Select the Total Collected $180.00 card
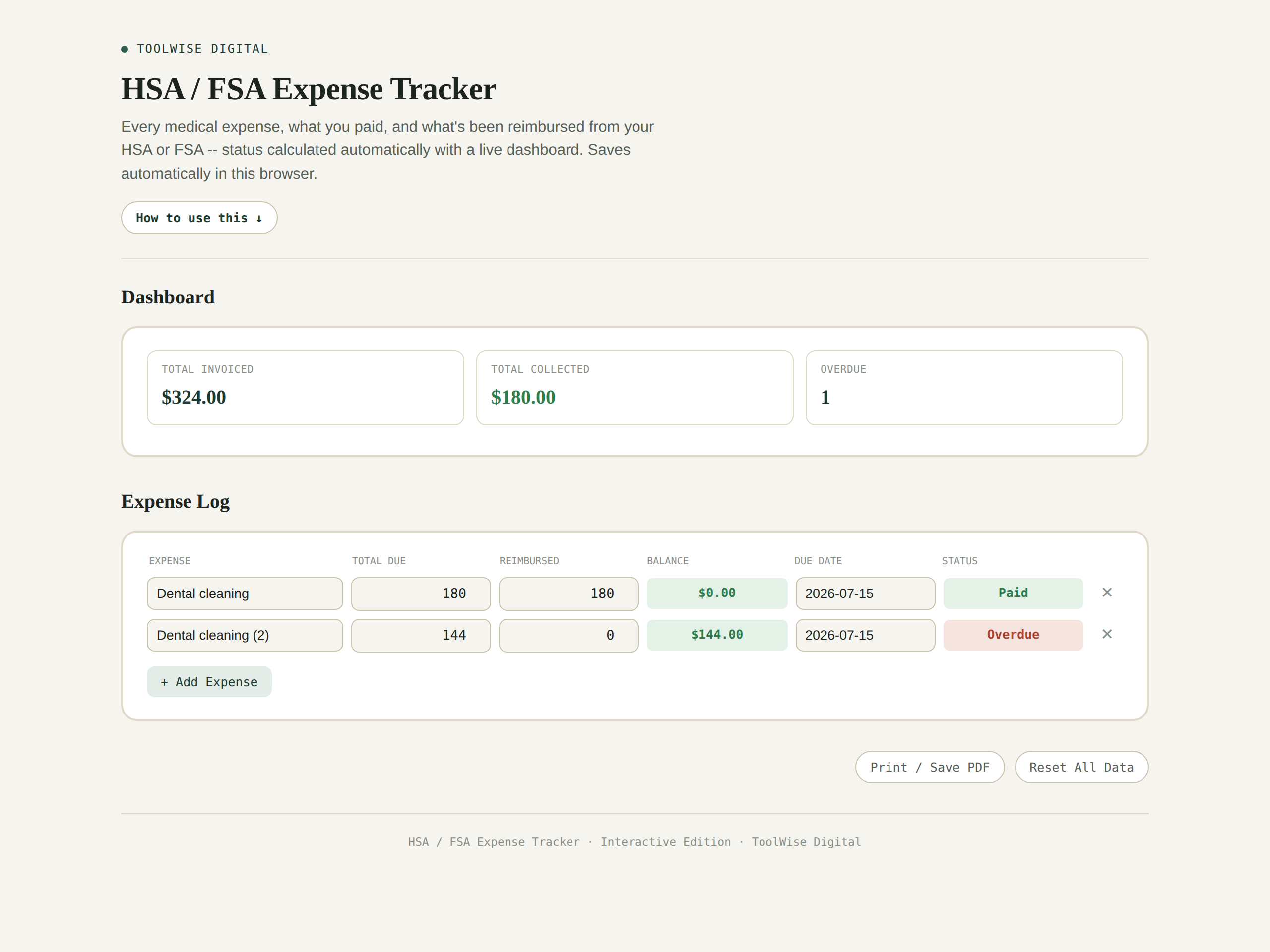This screenshot has width=1270, height=952. (x=635, y=388)
